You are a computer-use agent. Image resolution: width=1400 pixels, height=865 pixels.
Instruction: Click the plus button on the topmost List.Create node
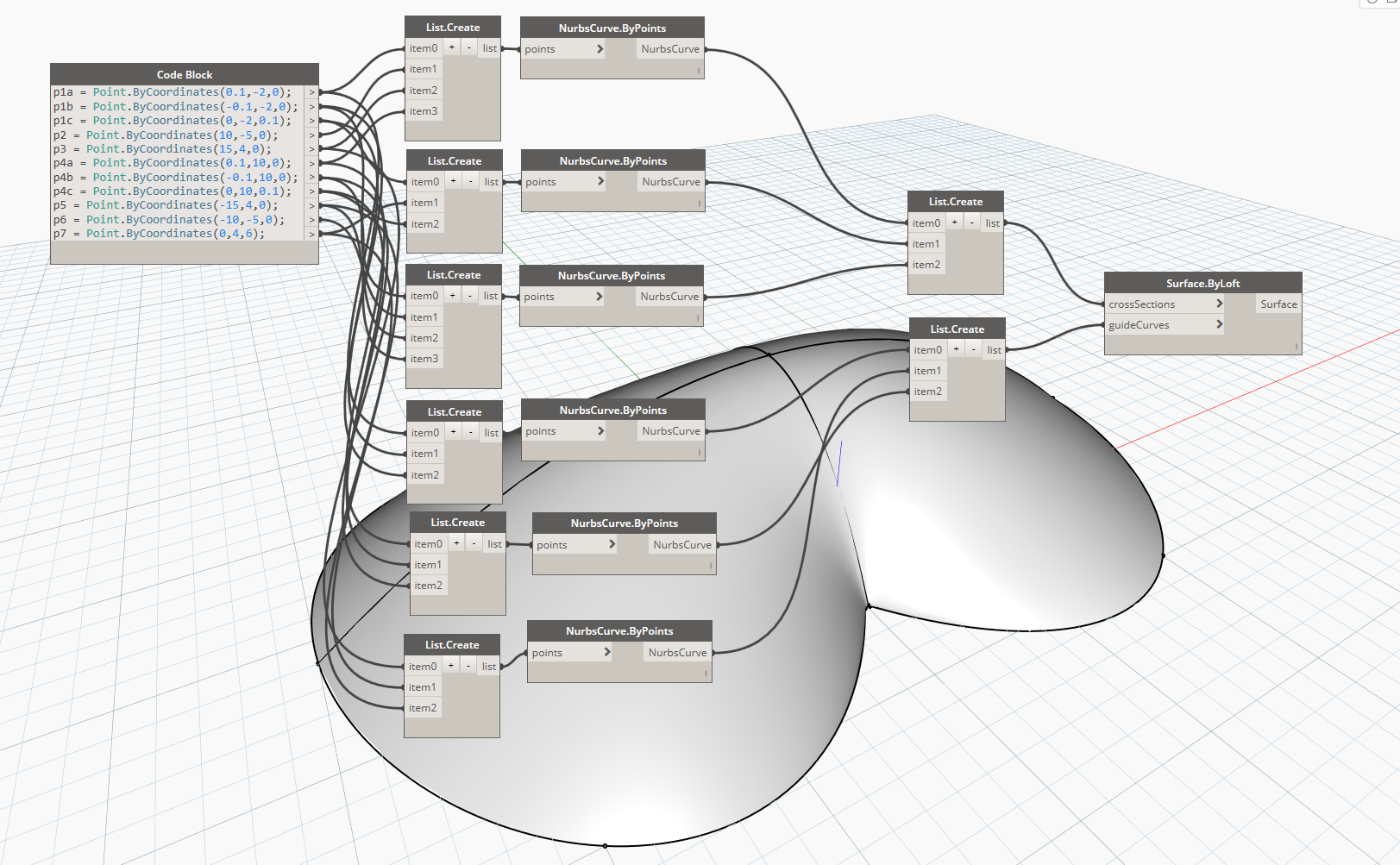[x=452, y=47]
